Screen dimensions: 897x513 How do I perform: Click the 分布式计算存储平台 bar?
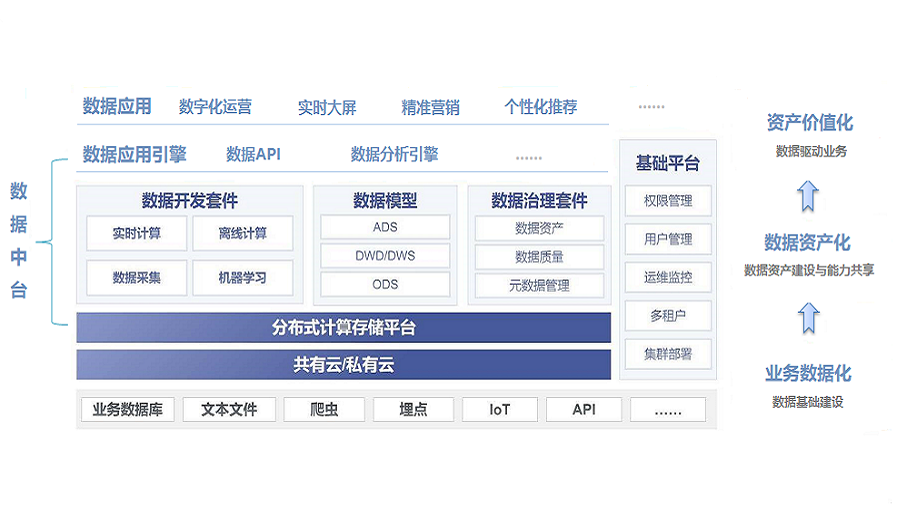(343, 327)
